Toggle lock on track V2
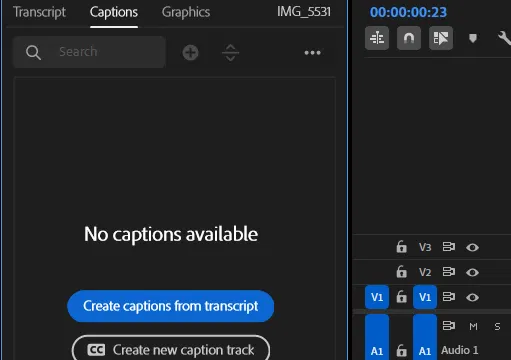 tap(401, 272)
